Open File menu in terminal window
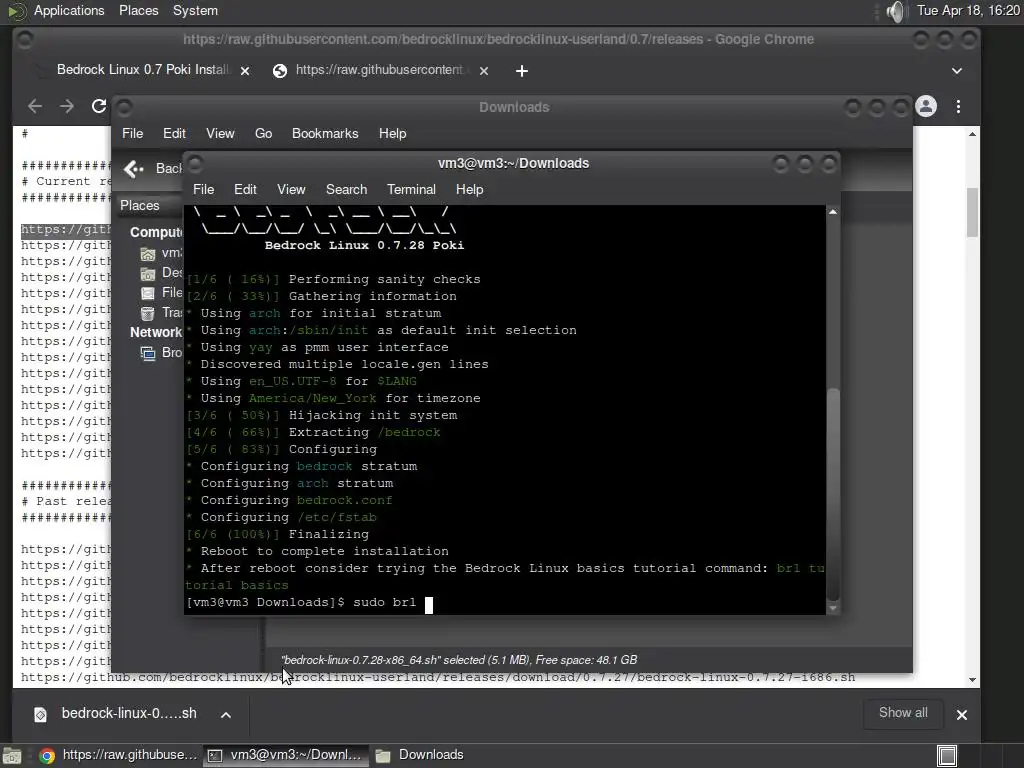Viewport: 1024px width, 768px height. click(x=204, y=189)
